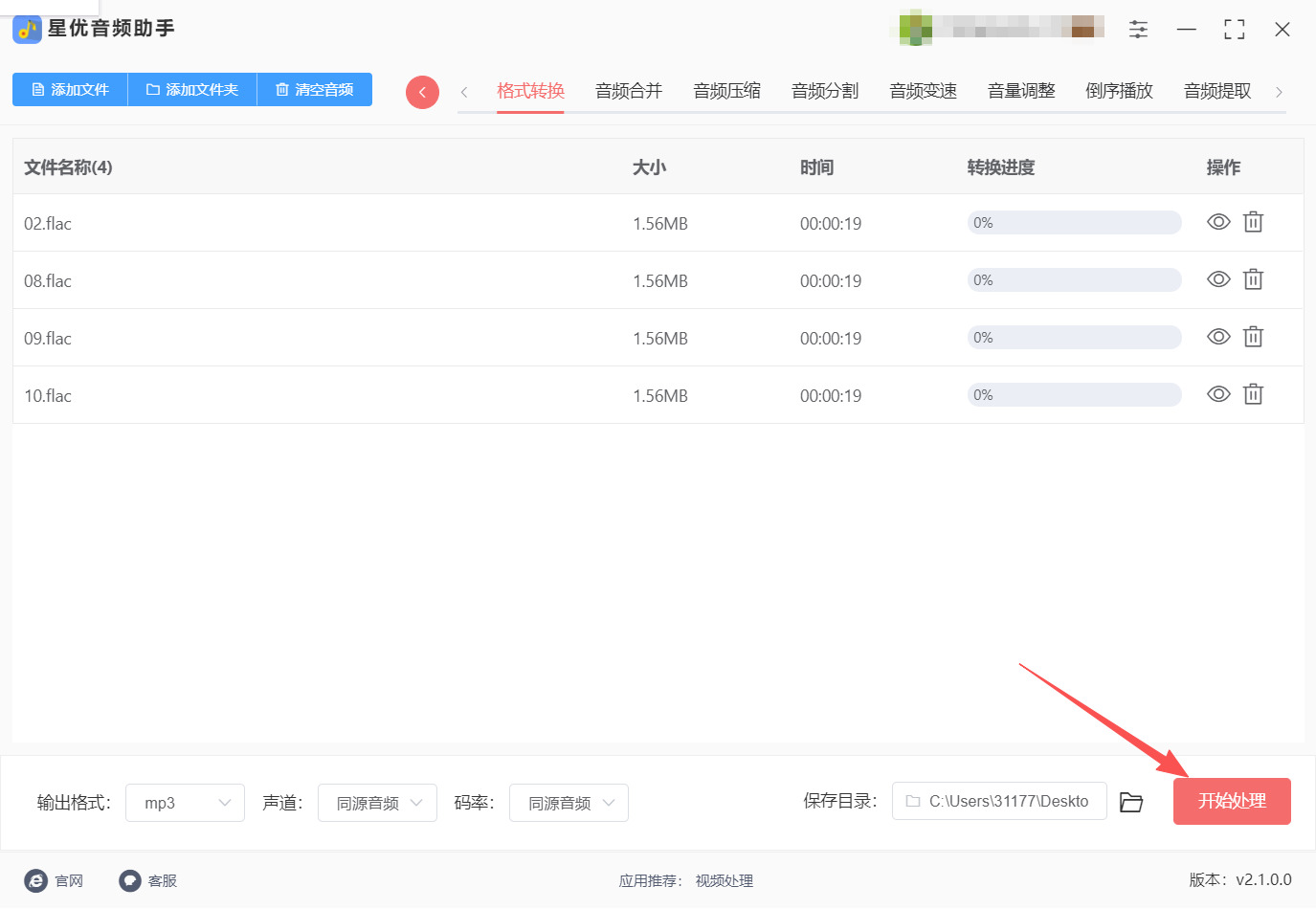The height and width of the screenshot is (909, 1316).
Task: Open the 声道 同源音频 dropdown
Action: point(377,803)
